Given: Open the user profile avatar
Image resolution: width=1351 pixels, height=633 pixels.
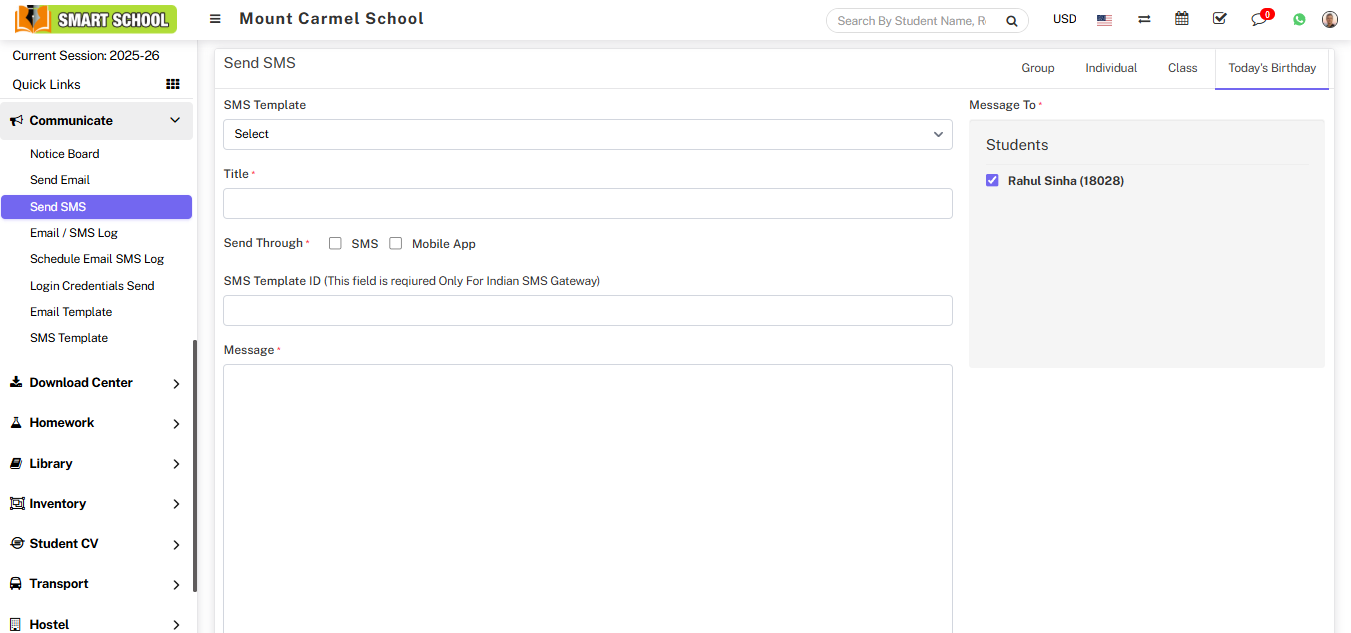Looking at the screenshot, I should [1329, 19].
